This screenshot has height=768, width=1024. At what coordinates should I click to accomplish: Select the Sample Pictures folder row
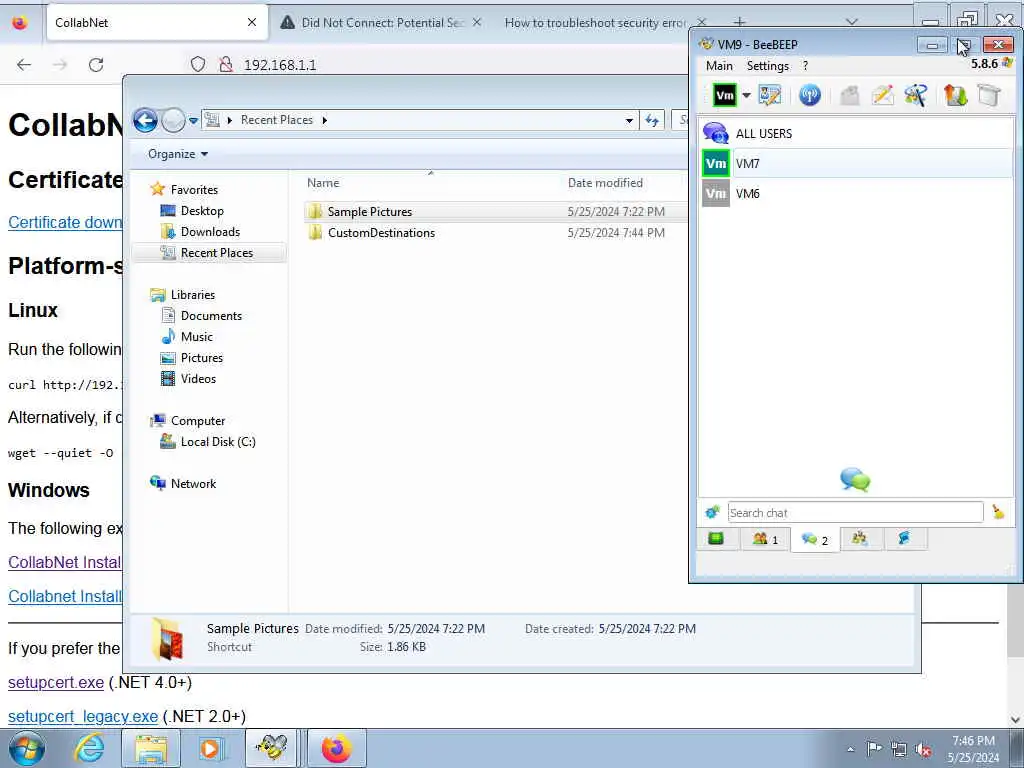(496, 212)
